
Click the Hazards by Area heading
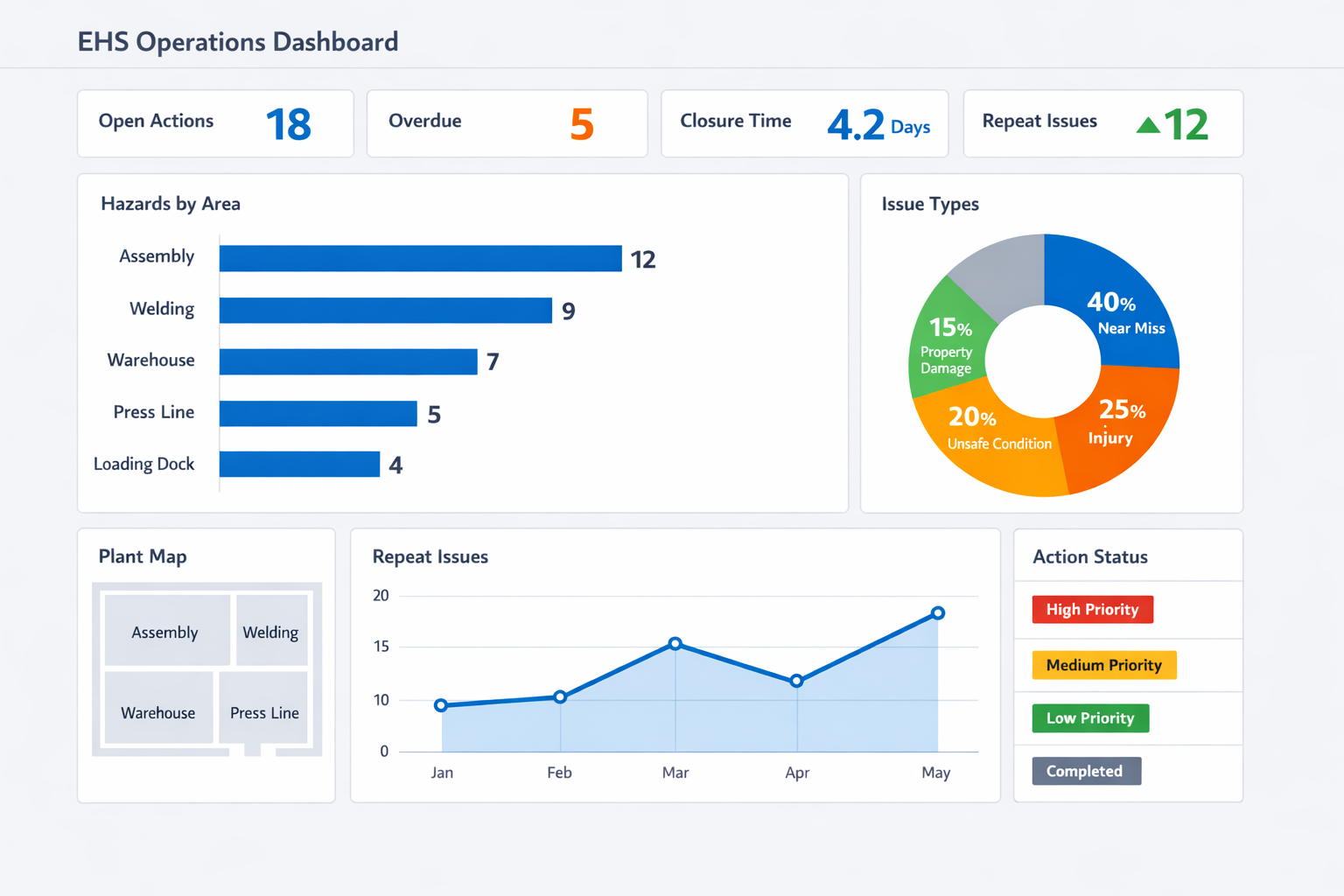click(171, 204)
